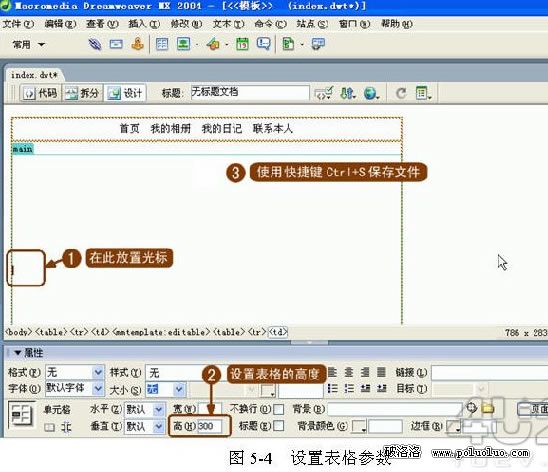Click the 链接 link input field
Screen dimensions: 548x472
point(489,373)
